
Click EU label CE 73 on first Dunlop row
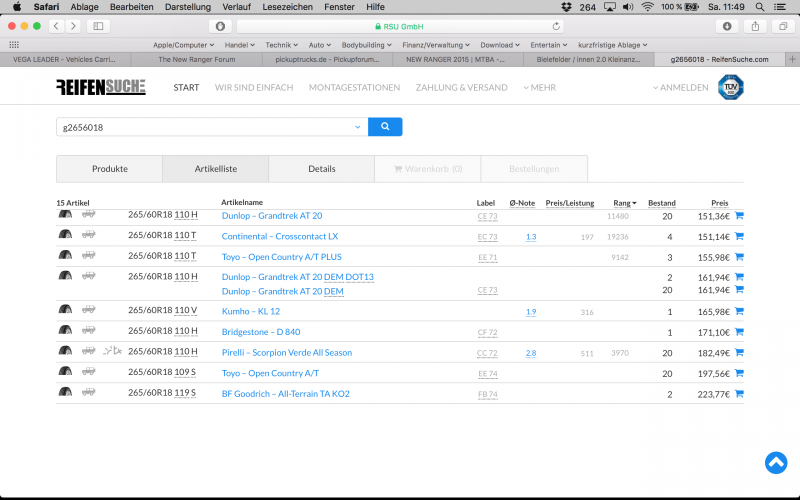pyautogui.click(x=487, y=216)
